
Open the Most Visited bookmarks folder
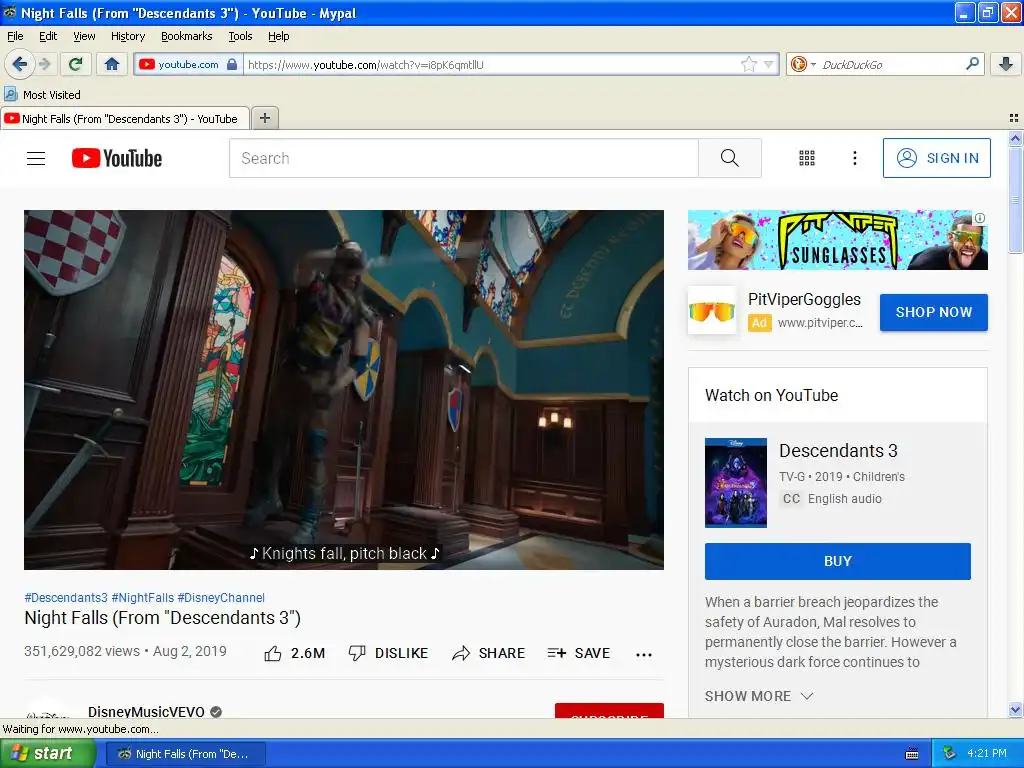pyautogui.click(x=42, y=95)
